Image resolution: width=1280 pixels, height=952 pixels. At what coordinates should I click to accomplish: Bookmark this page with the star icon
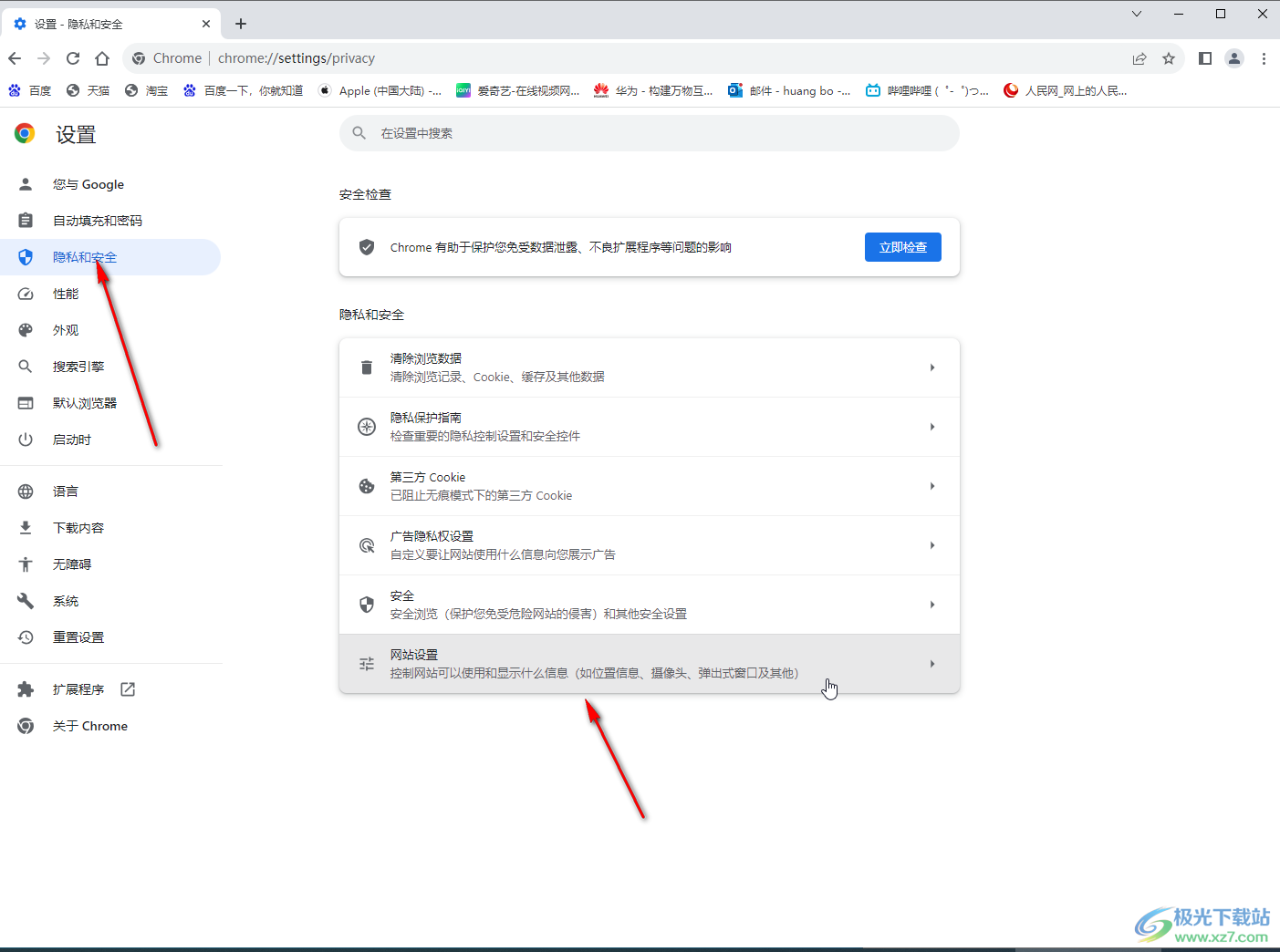pyautogui.click(x=1169, y=58)
